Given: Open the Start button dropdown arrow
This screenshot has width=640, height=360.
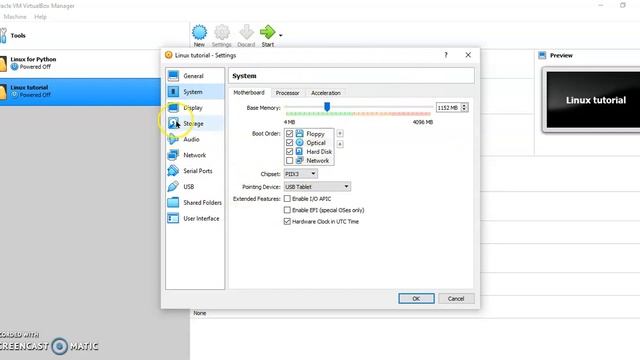Looking at the screenshot, I should [x=280, y=36].
